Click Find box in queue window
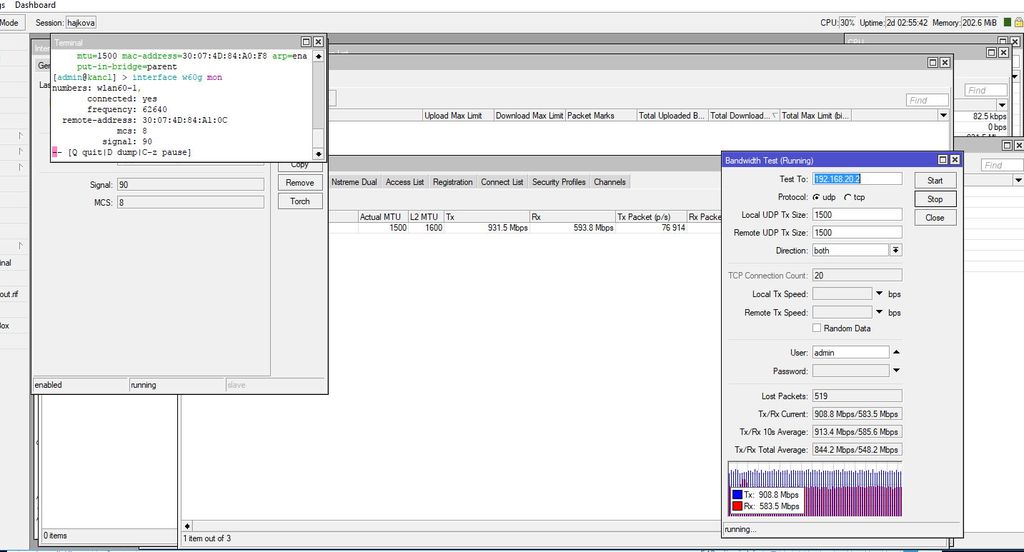1024x552 pixels. (x=927, y=100)
